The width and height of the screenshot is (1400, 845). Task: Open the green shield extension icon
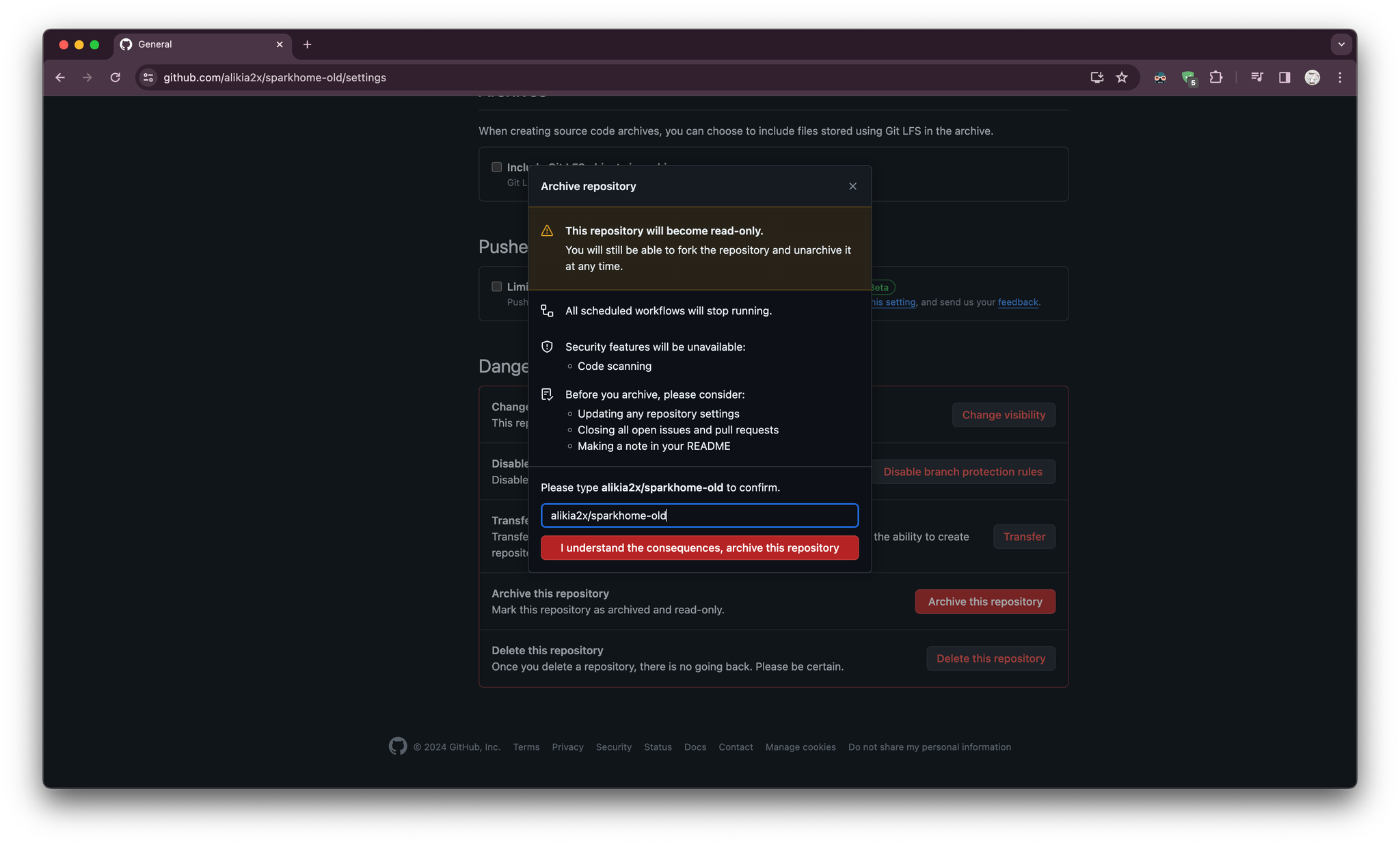[1188, 77]
